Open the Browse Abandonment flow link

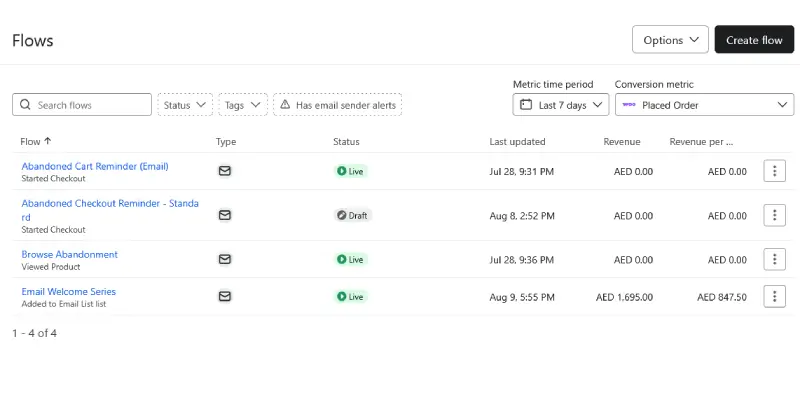[70, 254]
